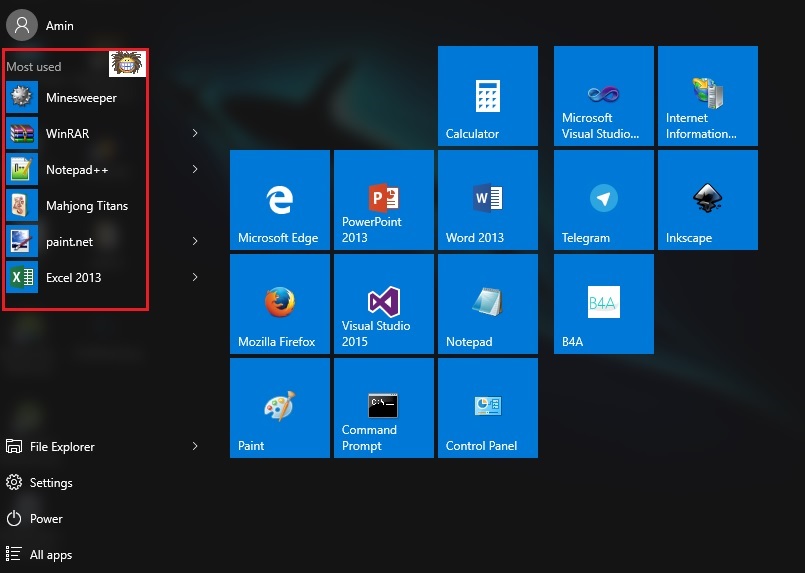
Task: Open the Mozilla Firefox tile
Action: (x=279, y=304)
